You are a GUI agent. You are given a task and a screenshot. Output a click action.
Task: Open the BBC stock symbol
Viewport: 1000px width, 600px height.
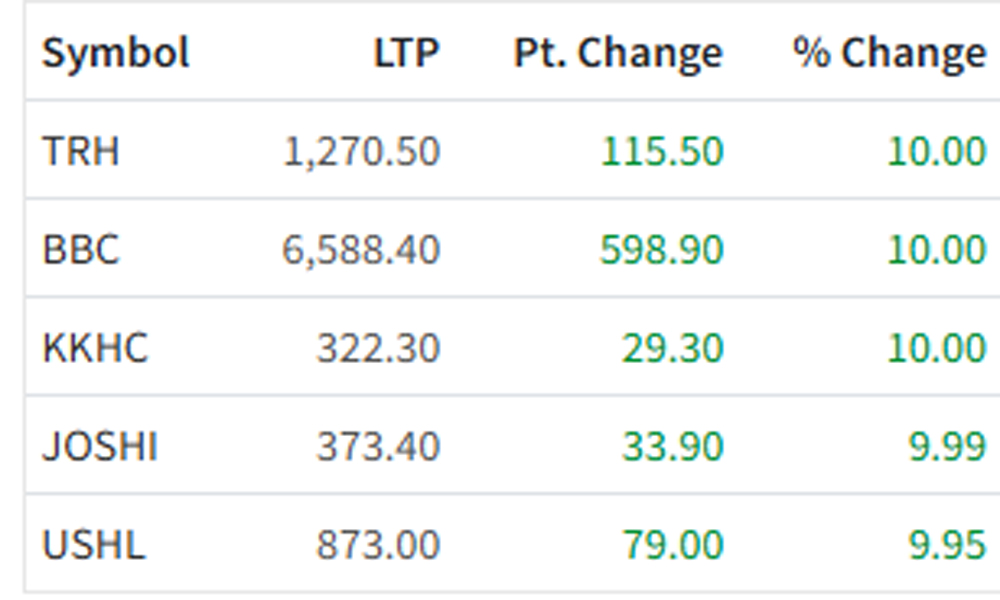pos(80,249)
